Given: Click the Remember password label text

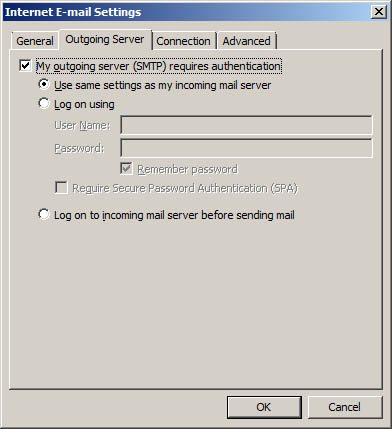Looking at the screenshot, I should pos(188,169).
